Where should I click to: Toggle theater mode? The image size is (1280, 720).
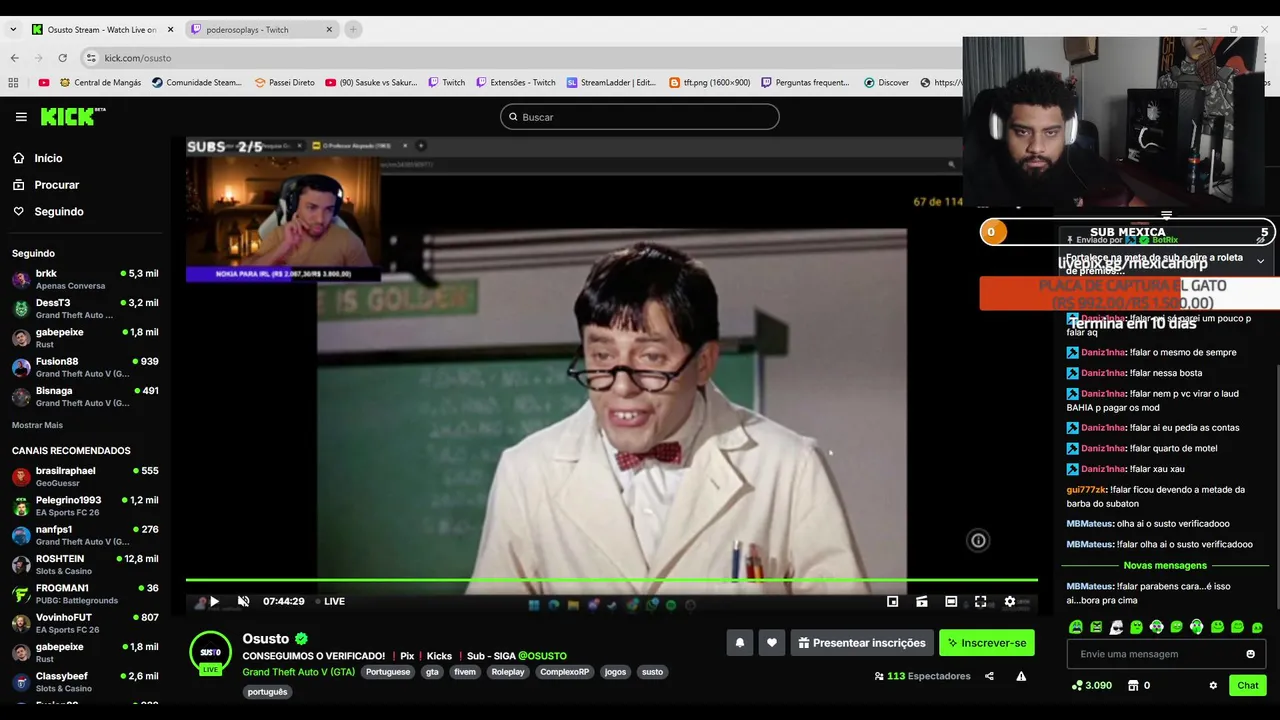[x=951, y=601]
